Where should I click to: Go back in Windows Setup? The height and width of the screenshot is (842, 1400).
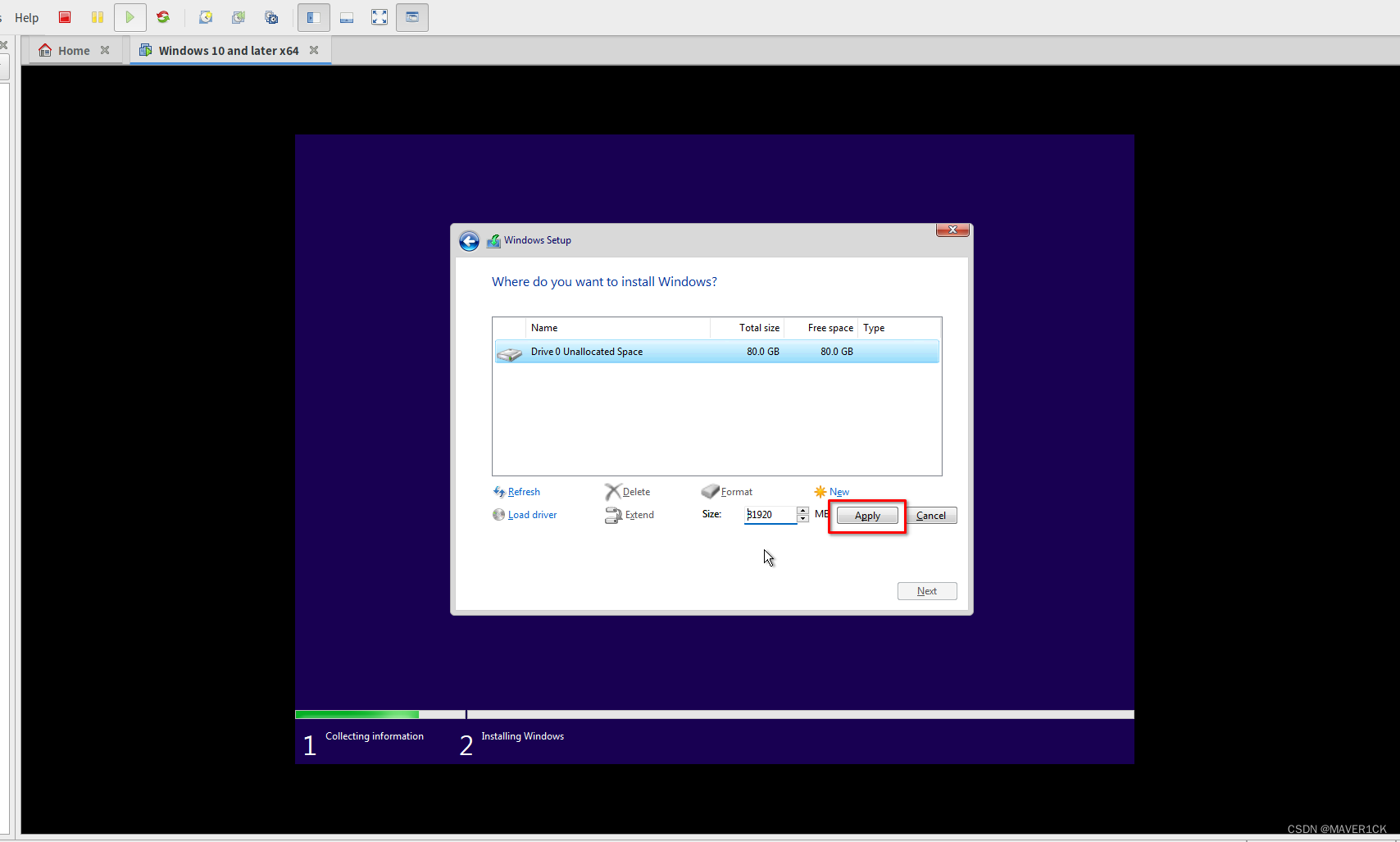pyautogui.click(x=469, y=241)
